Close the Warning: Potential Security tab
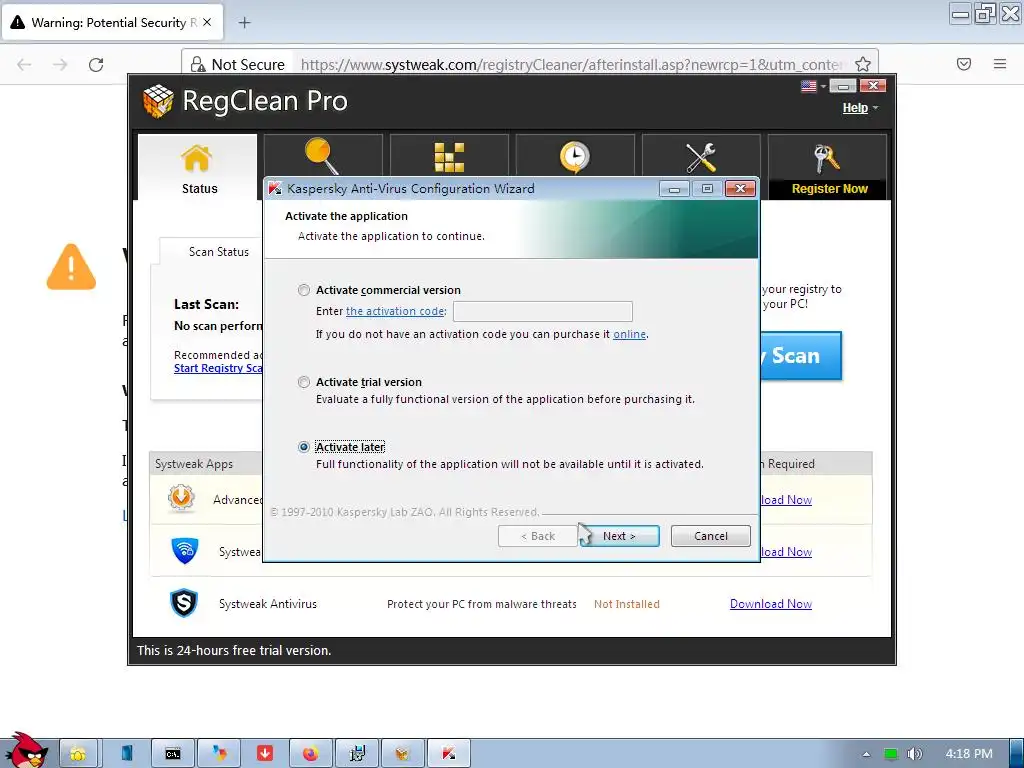 [x=207, y=22]
